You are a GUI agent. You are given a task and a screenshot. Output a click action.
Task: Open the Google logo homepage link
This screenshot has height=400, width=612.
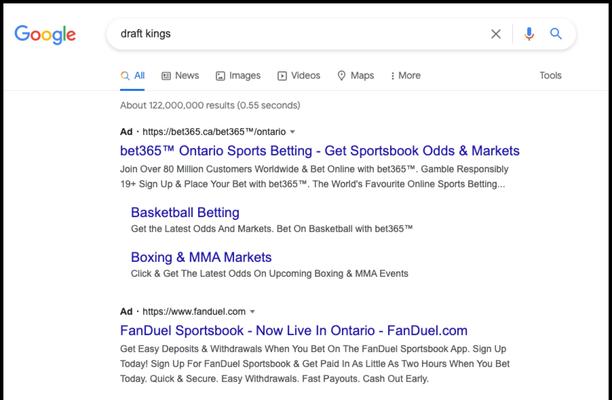(45, 35)
